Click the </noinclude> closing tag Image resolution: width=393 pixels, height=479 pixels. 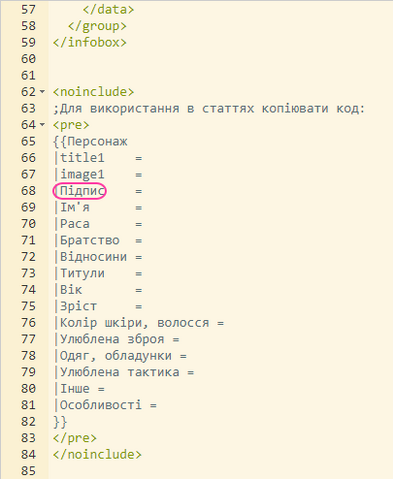(x=97, y=454)
